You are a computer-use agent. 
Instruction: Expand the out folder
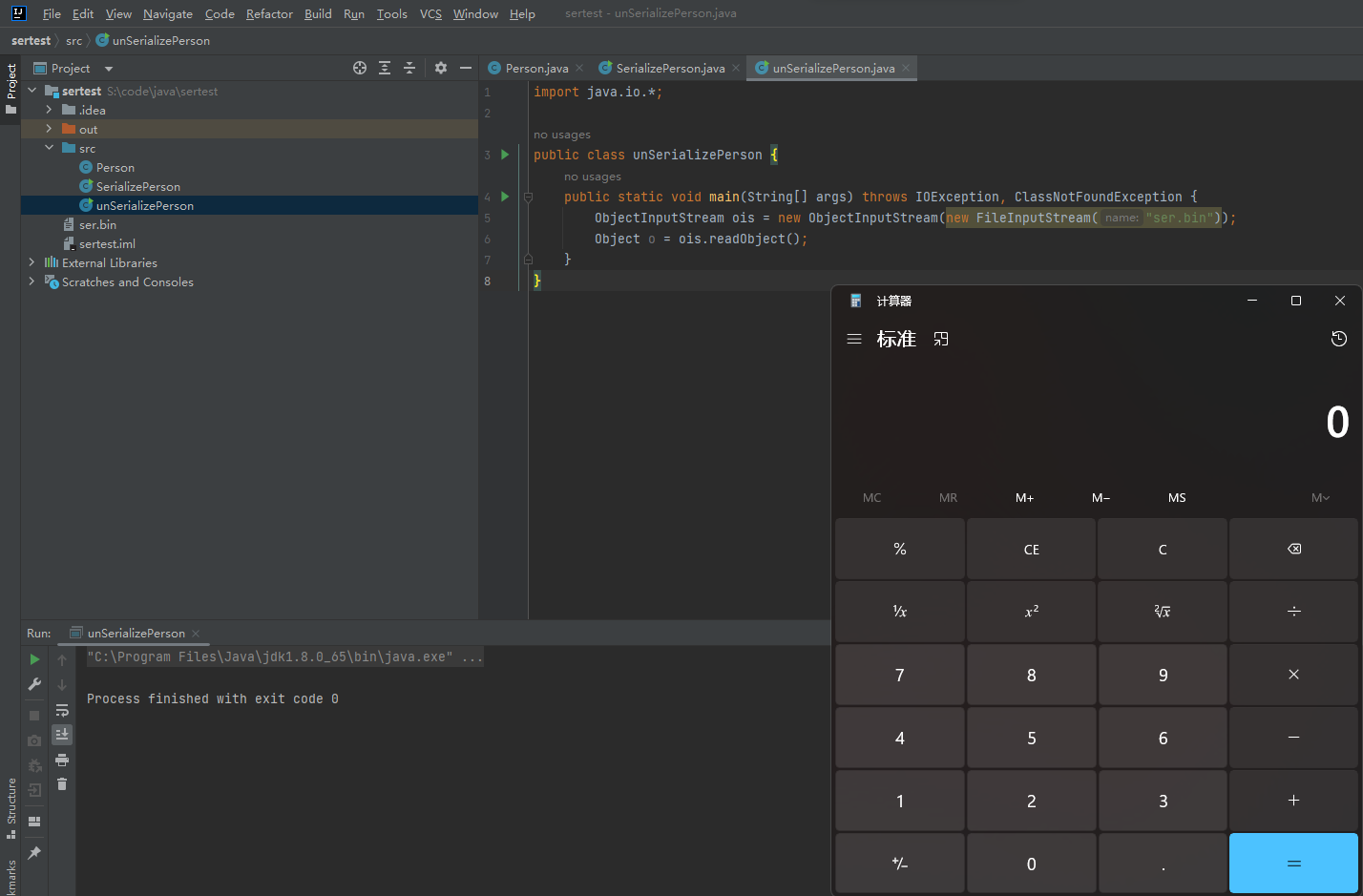pyautogui.click(x=50, y=129)
